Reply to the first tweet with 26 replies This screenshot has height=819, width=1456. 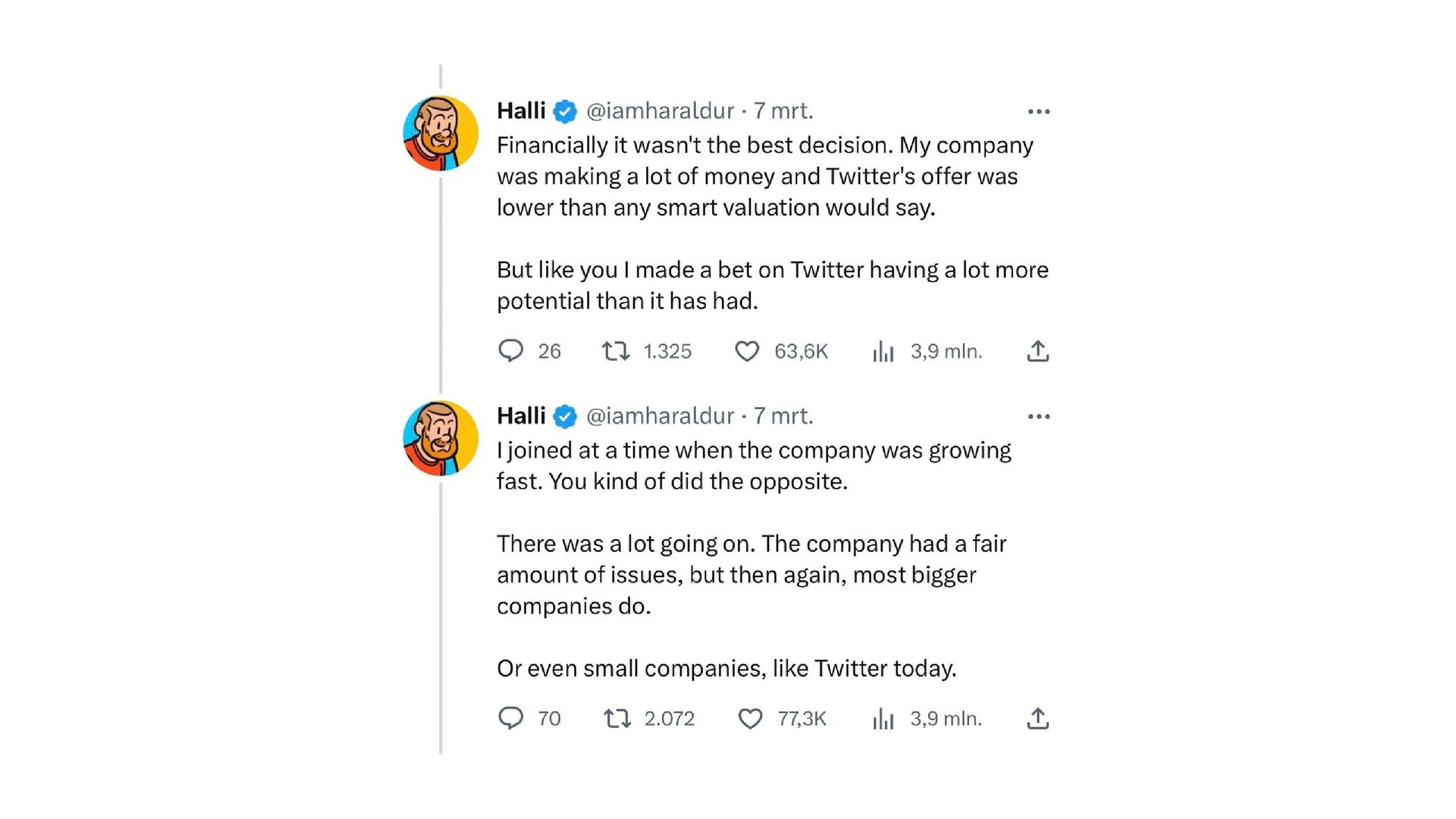[511, 351]
